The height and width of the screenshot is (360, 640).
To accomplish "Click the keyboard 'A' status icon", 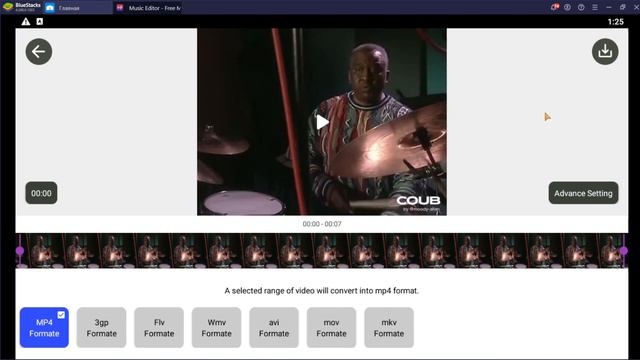I will pos(40,22).
